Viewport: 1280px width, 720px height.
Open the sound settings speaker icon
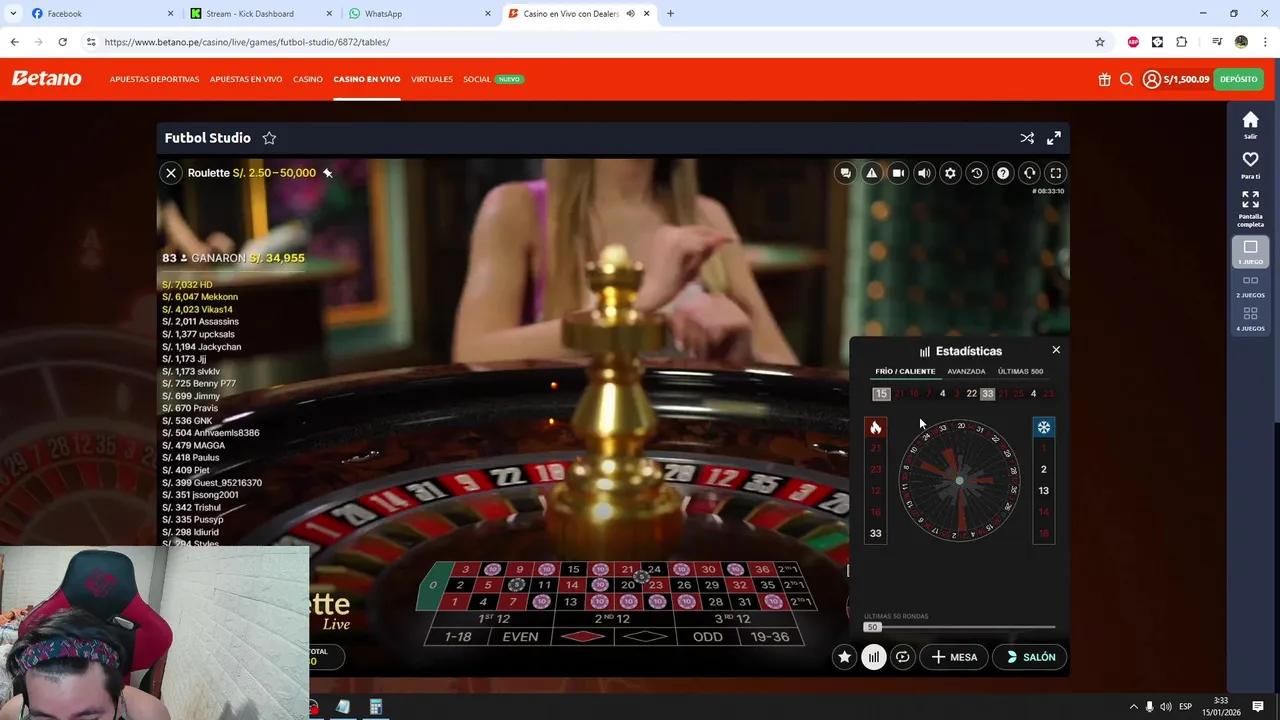[x=924, y=172]
